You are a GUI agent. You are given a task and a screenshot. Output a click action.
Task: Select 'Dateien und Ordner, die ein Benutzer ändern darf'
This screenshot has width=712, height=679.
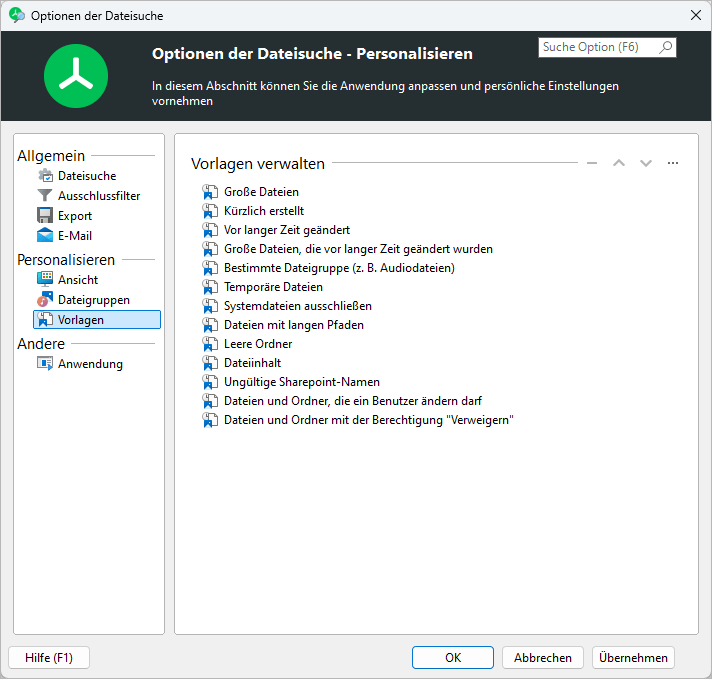pos(353,401)
